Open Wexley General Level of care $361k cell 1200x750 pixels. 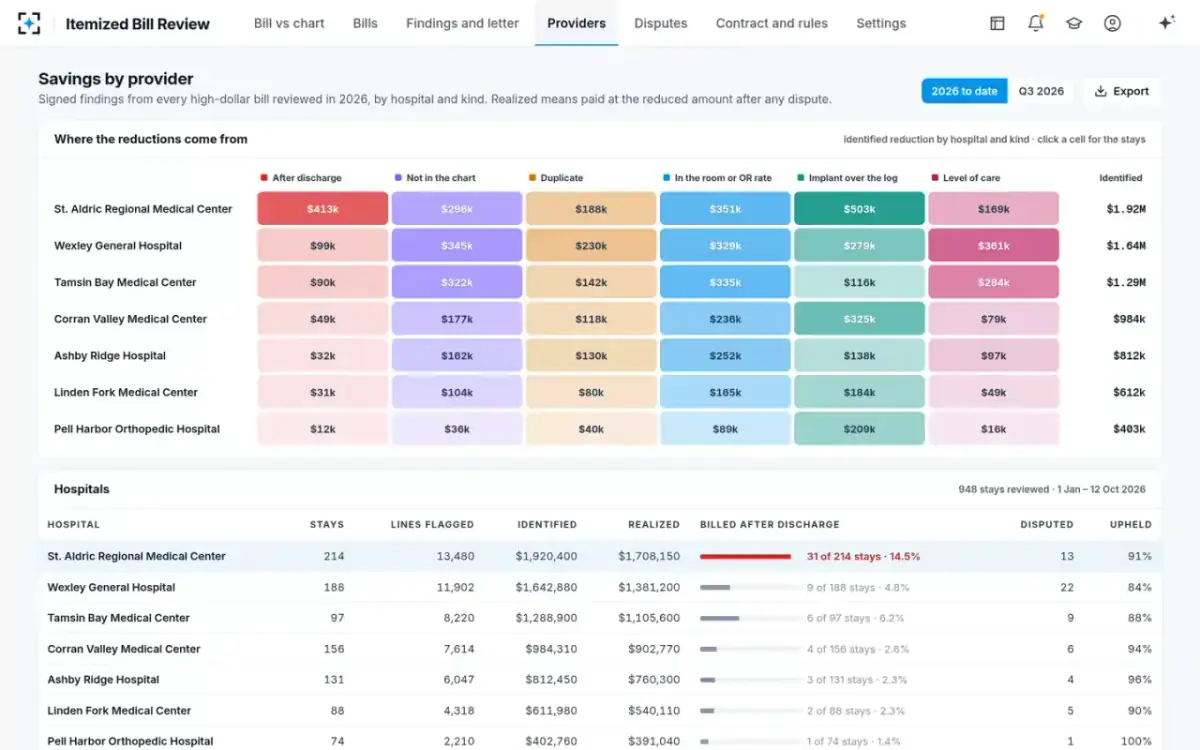pyautogui.click(x=993, y=246)
